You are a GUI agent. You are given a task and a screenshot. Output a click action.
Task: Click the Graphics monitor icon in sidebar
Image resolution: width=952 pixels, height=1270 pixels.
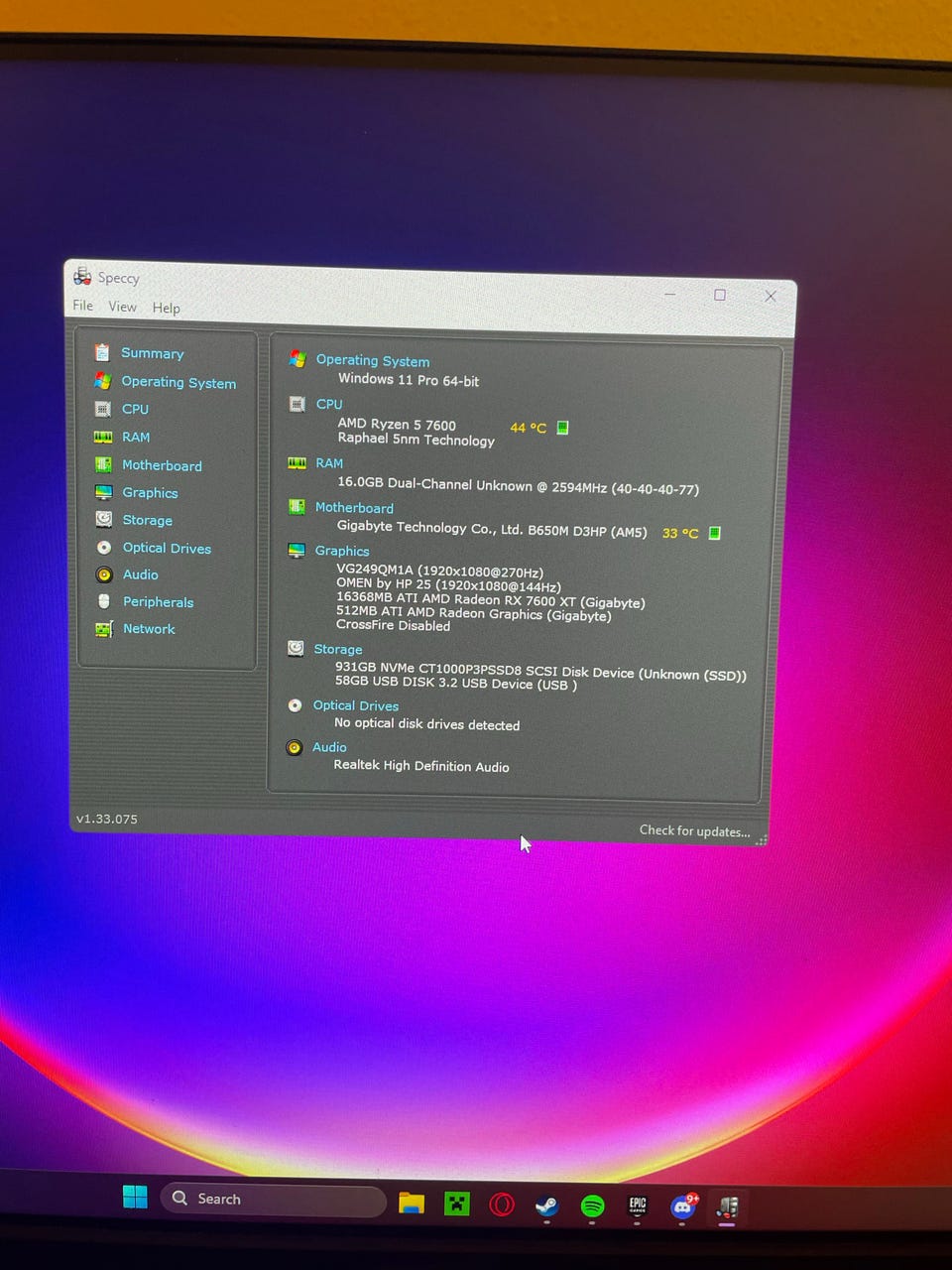[x=103, y=492]
